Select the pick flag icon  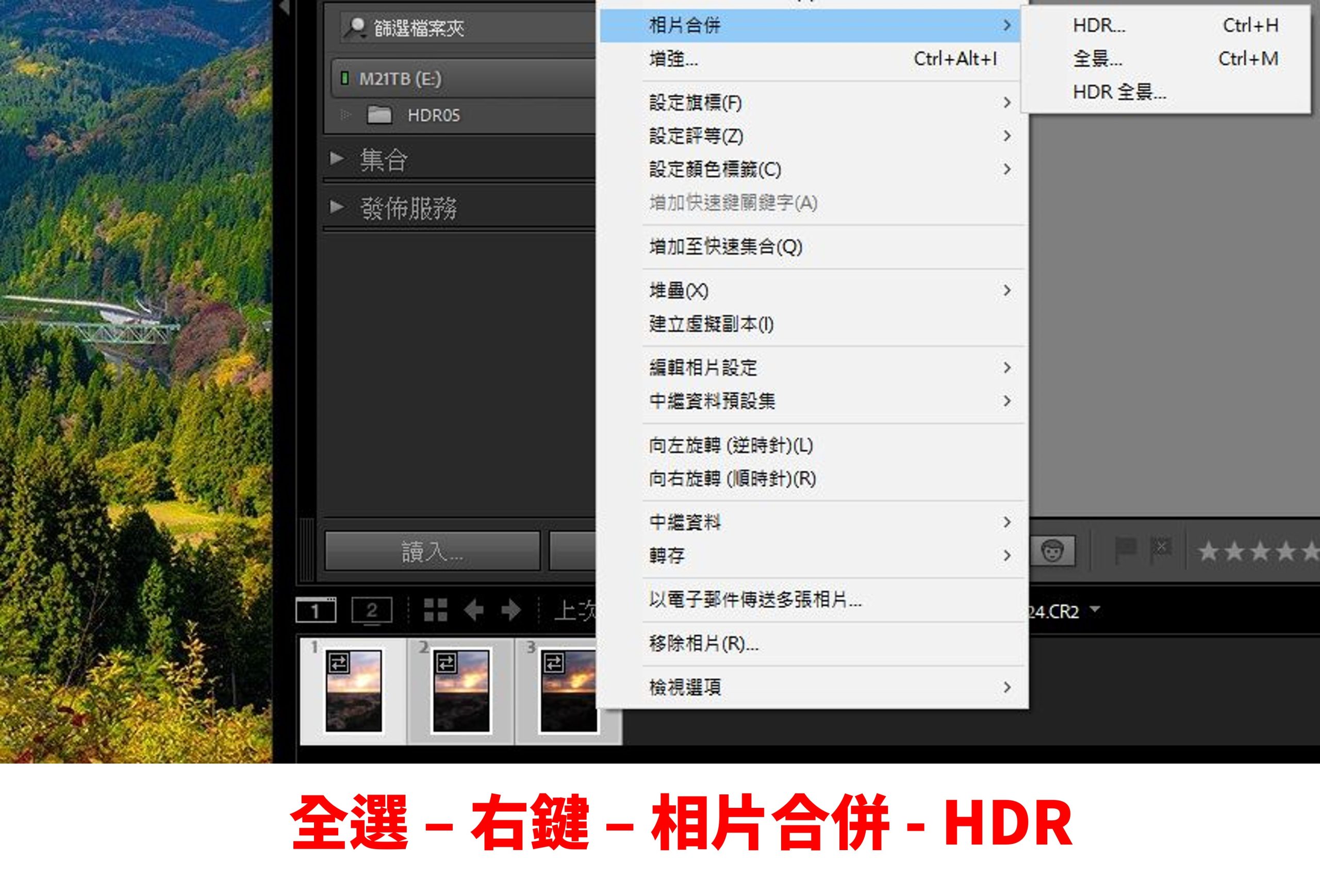(x=1127, y=547)
